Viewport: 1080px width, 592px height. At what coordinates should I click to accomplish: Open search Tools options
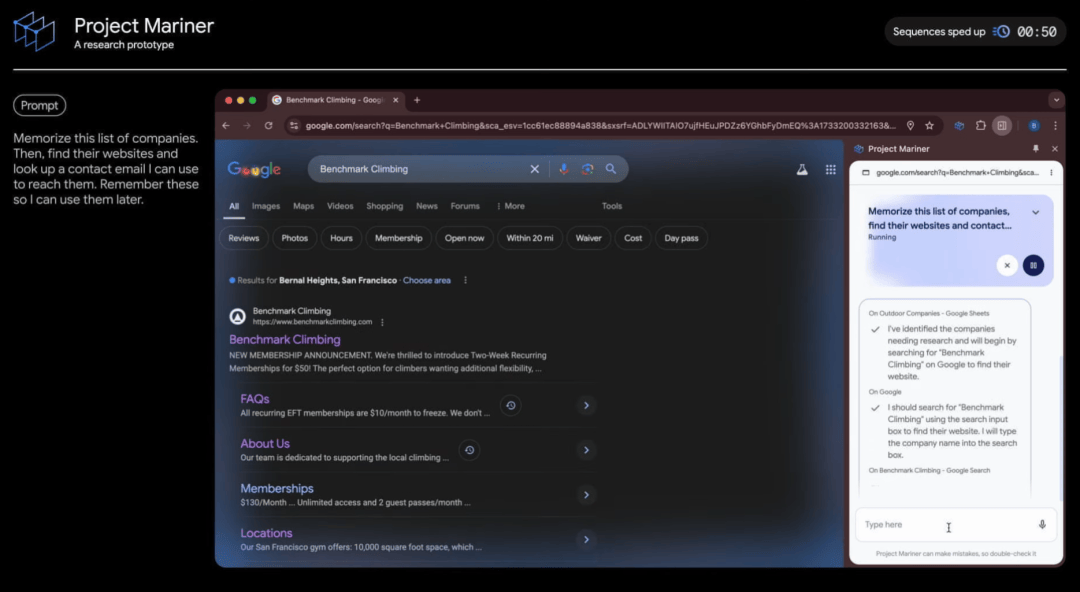click(x=612, y=206)
